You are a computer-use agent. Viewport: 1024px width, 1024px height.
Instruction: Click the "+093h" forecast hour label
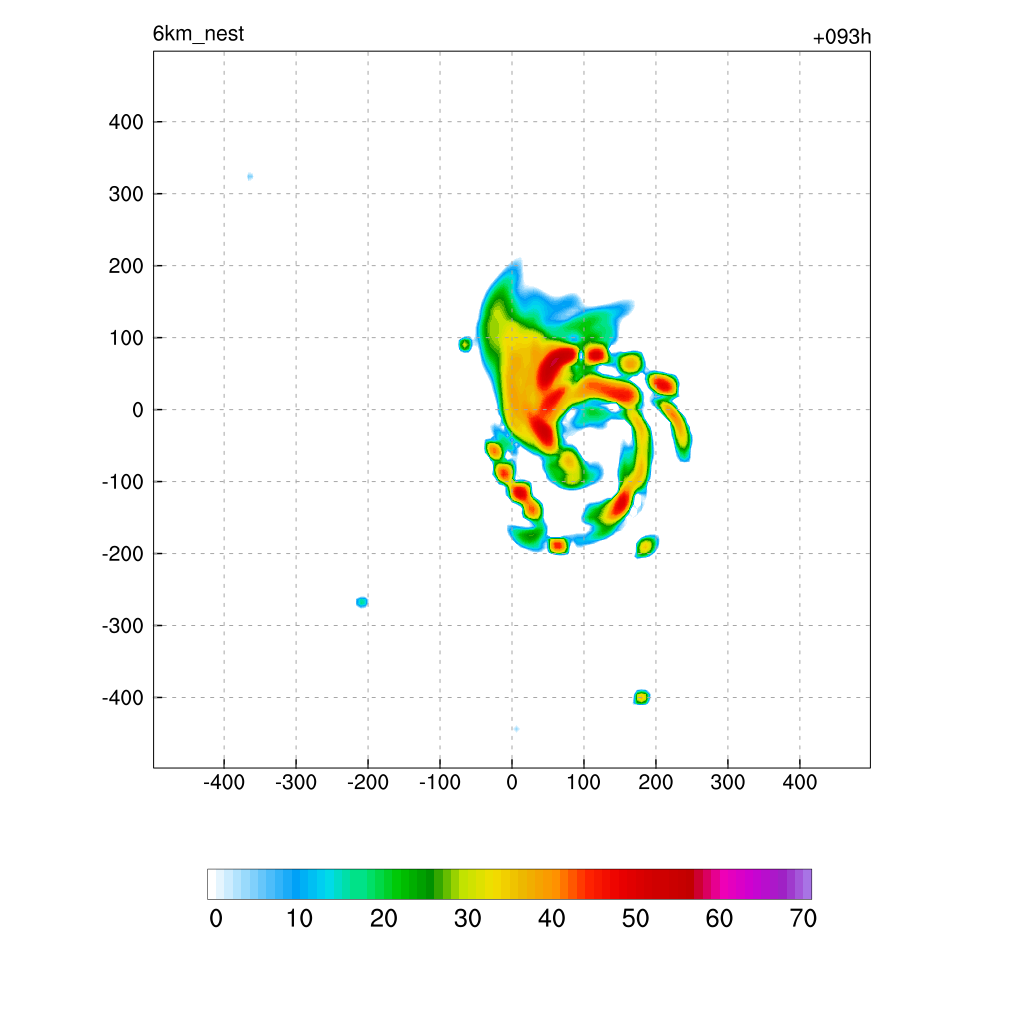coord(841,37)
